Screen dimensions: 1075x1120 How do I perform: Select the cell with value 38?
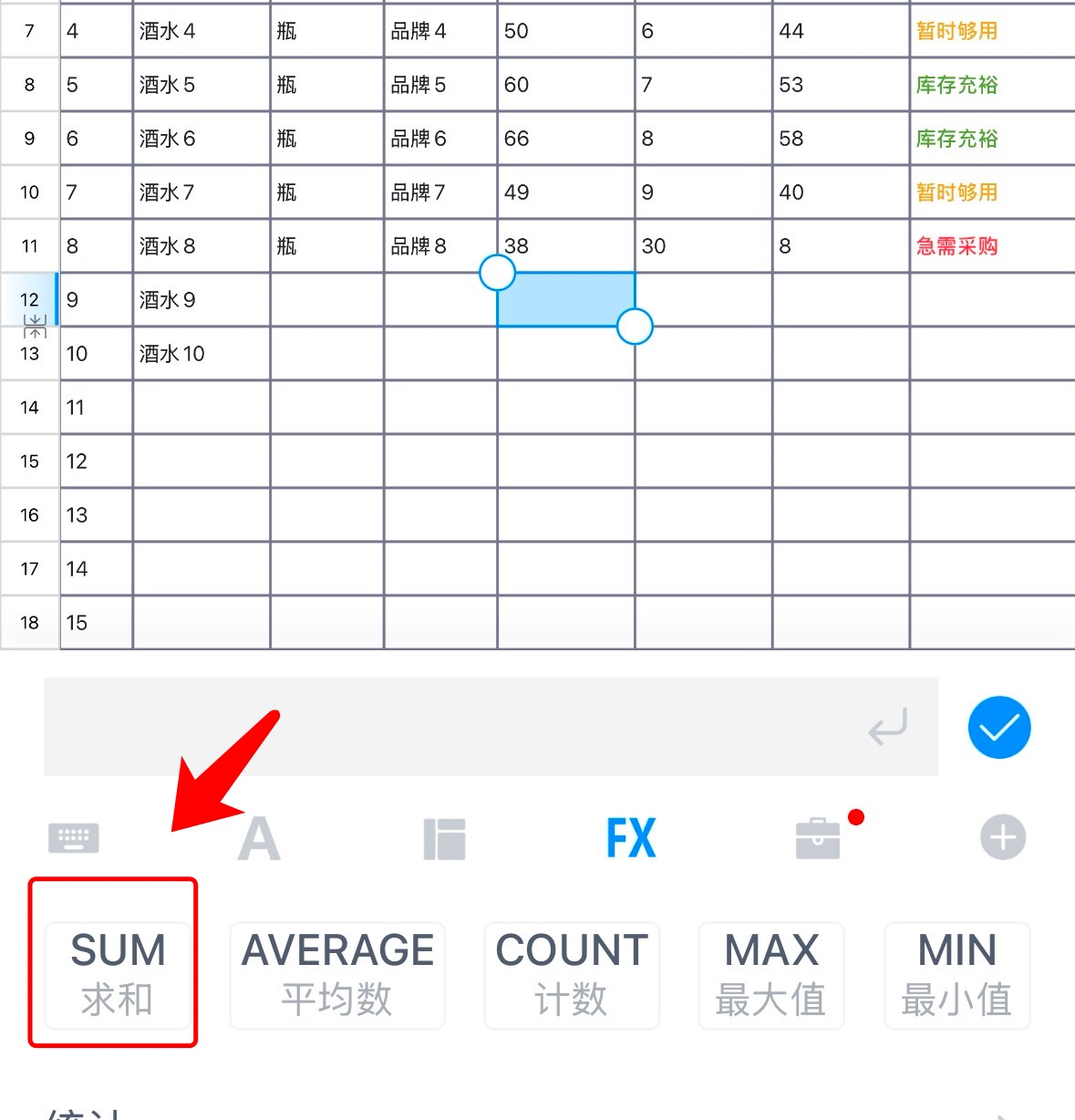(566, 245)
